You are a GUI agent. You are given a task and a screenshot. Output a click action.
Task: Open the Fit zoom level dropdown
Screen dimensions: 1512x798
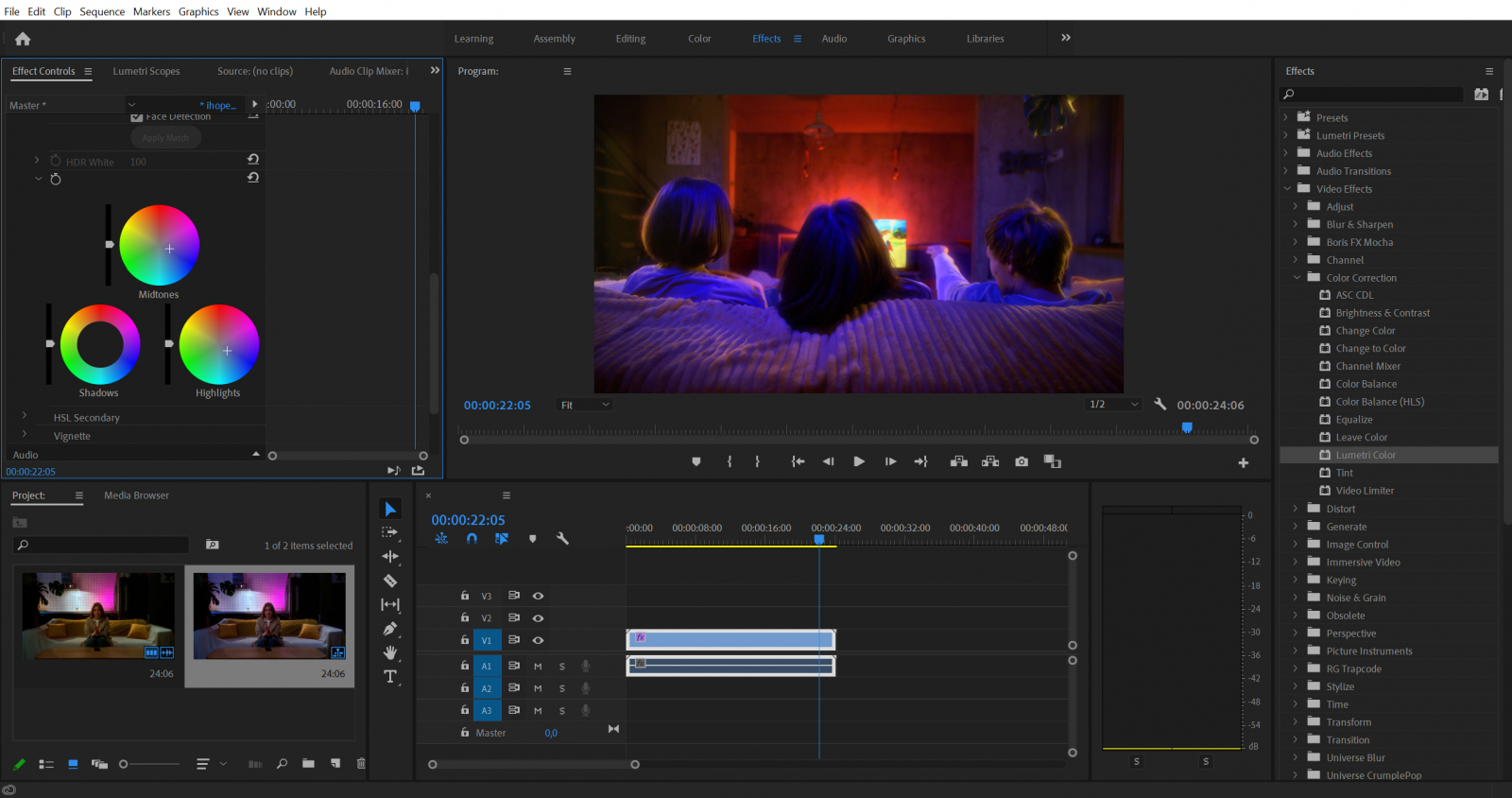pyautogui.click(x=586, y=405)
